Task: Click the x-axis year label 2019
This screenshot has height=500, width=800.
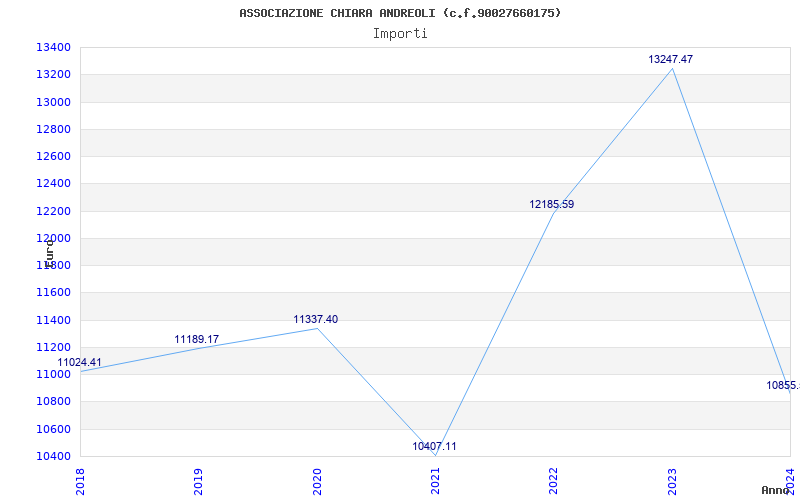Action: point(198,481)
